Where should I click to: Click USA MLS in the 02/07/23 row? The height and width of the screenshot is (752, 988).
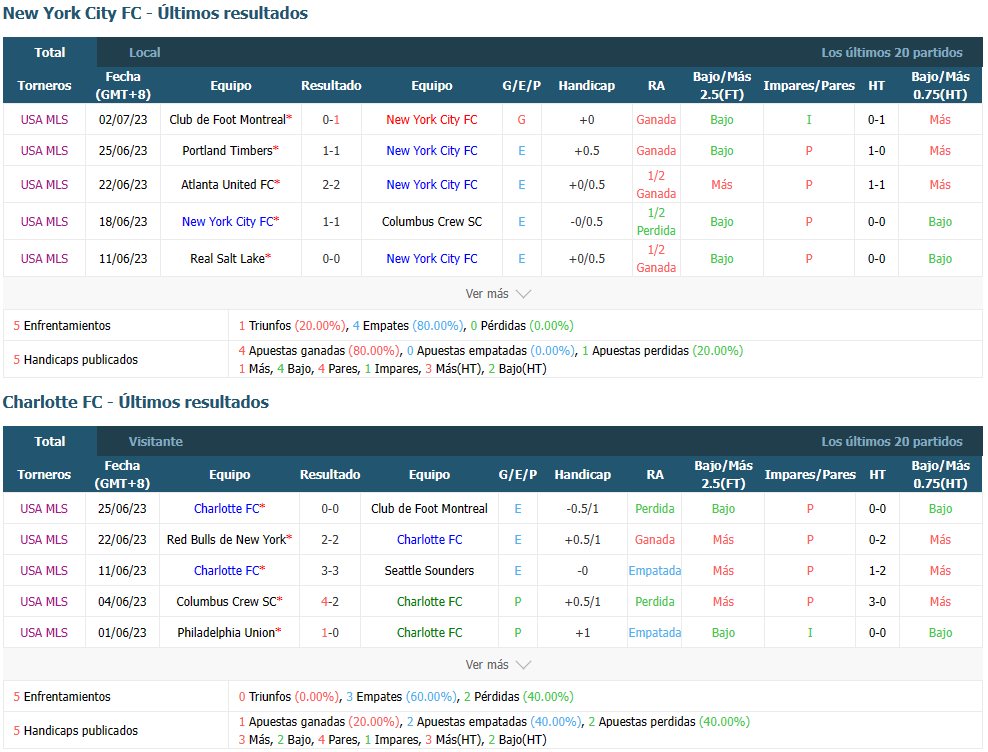point(44,120)
